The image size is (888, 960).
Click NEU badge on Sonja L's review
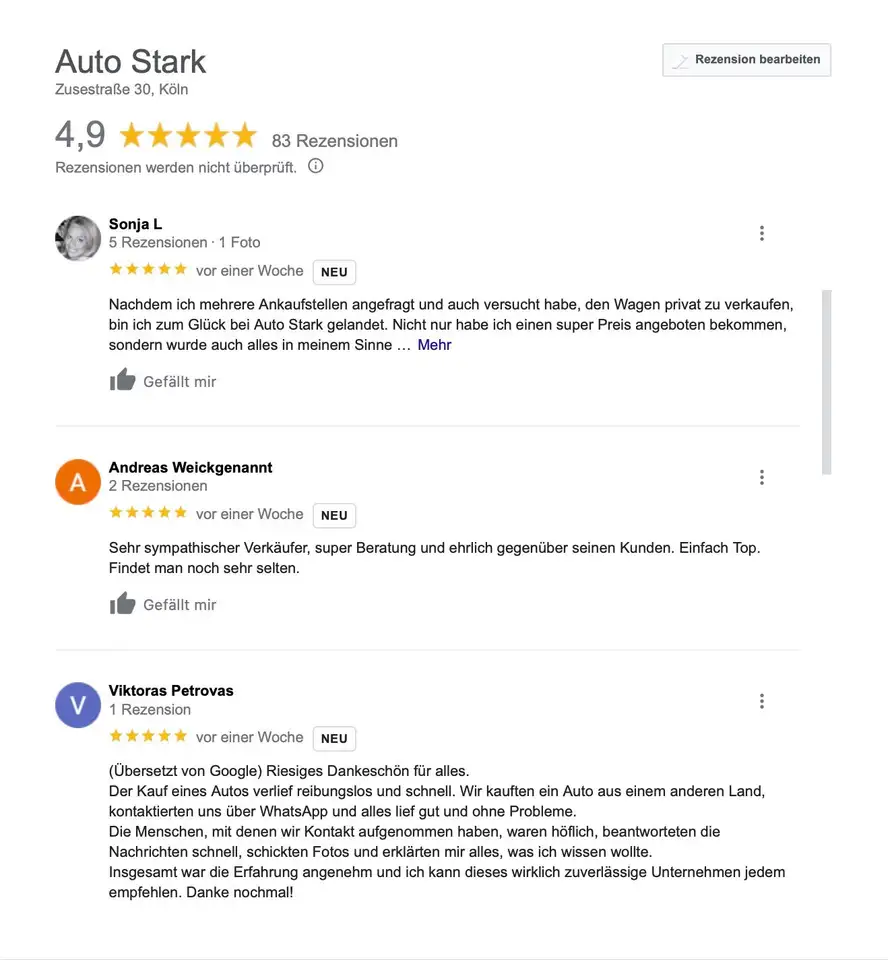(x=334, y=272)
